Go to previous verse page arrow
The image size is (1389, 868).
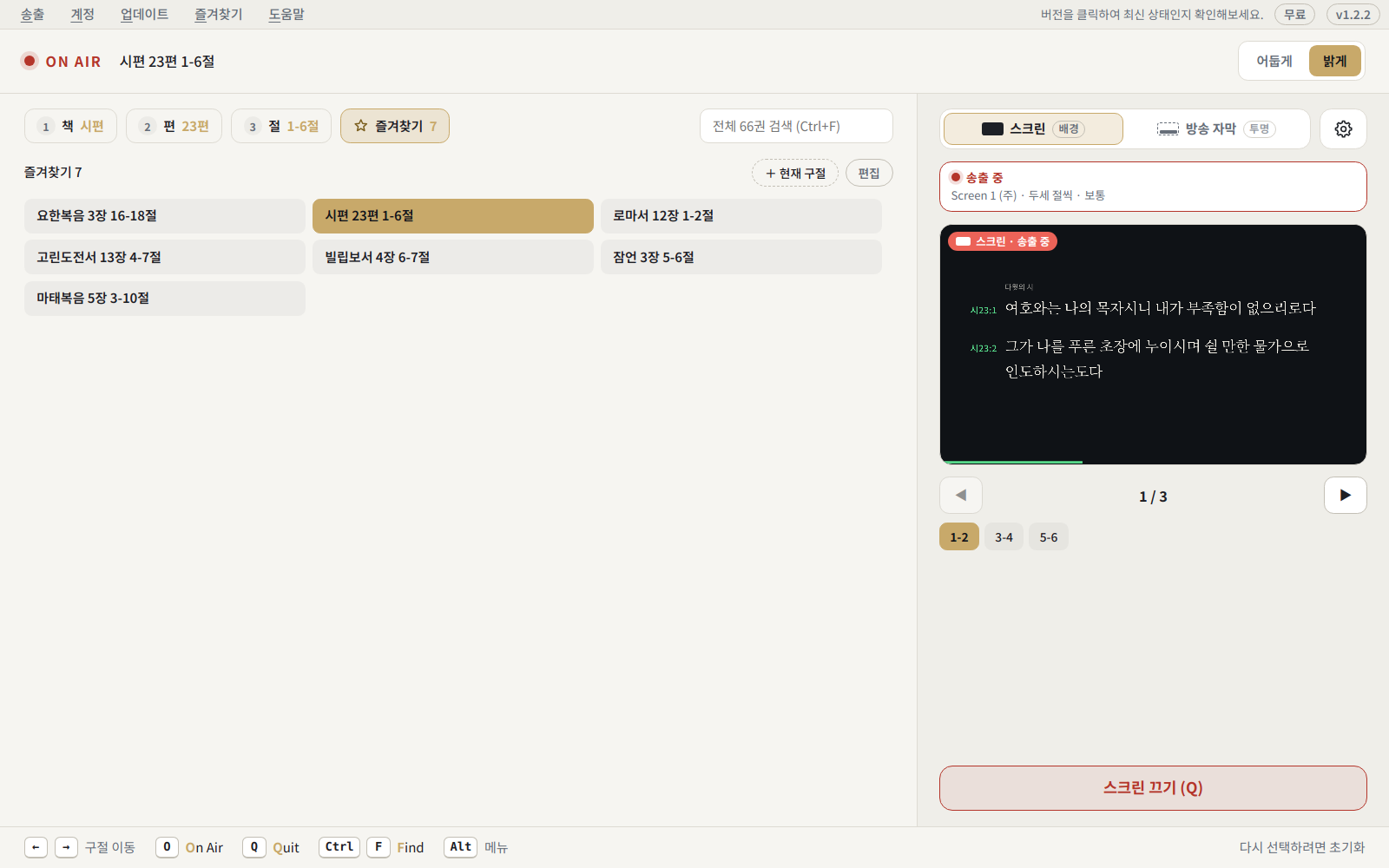pos(961,495)
